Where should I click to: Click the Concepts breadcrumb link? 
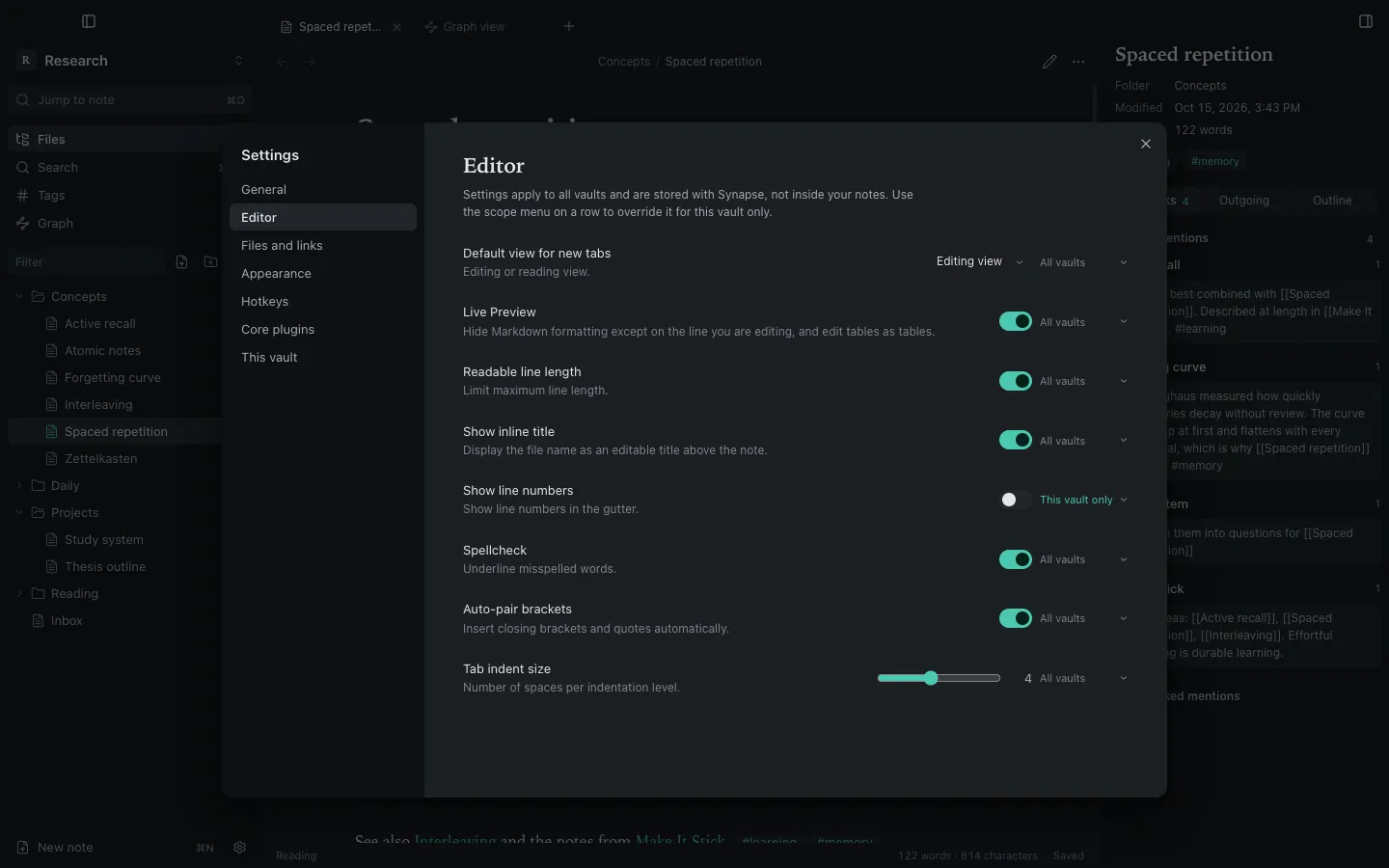pyautogui.click(x=624, y=62)
